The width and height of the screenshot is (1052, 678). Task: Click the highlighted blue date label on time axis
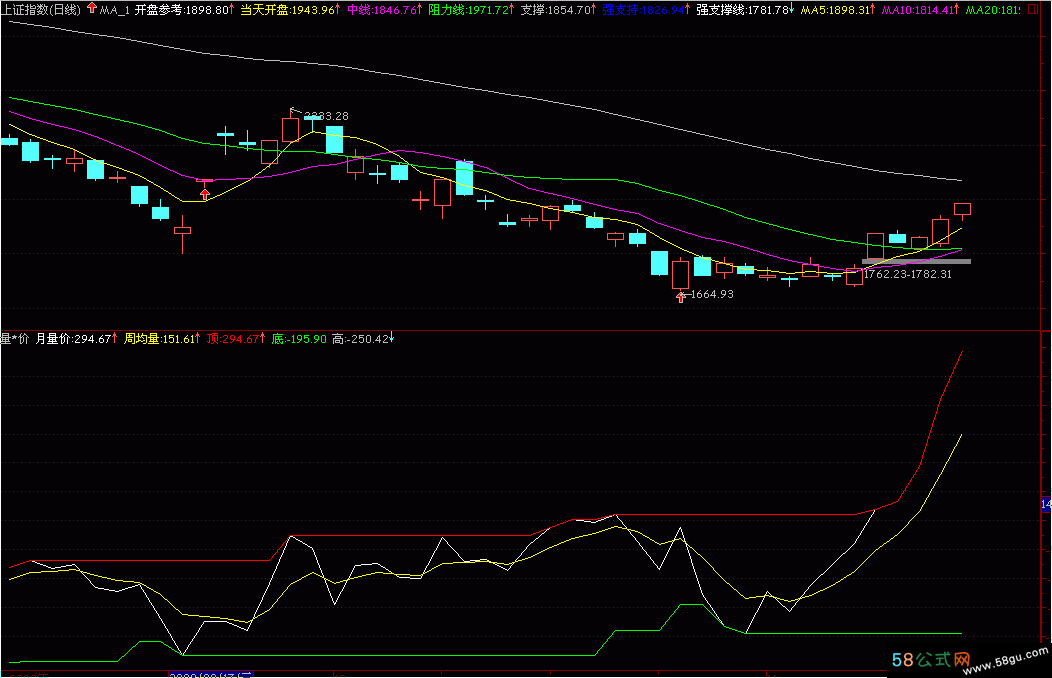point(211,674)
